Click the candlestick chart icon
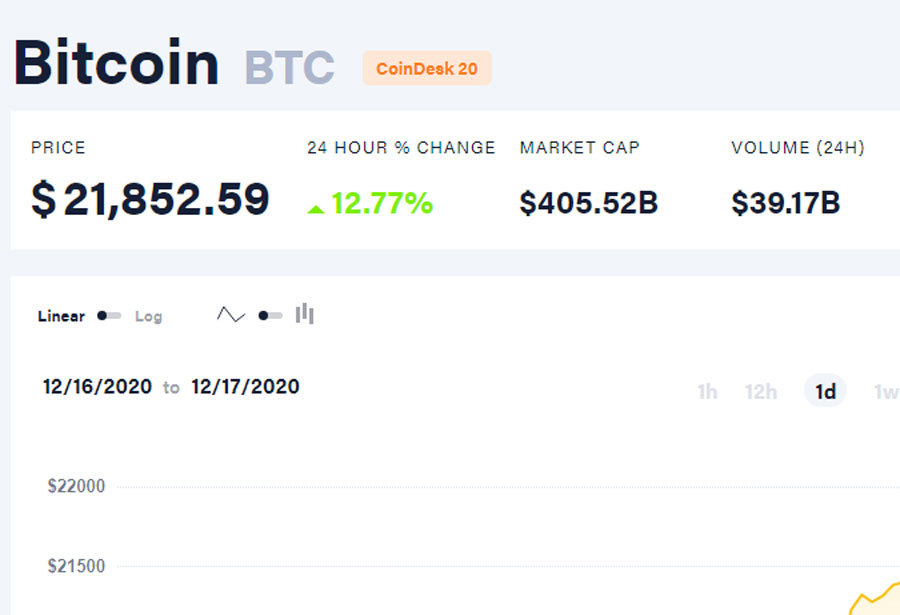Viewport: 900px width, 615px height. [x=305, y=315]
